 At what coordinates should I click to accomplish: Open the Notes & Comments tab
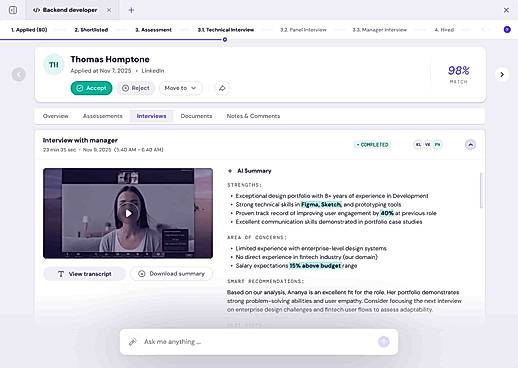click(253, 116)
